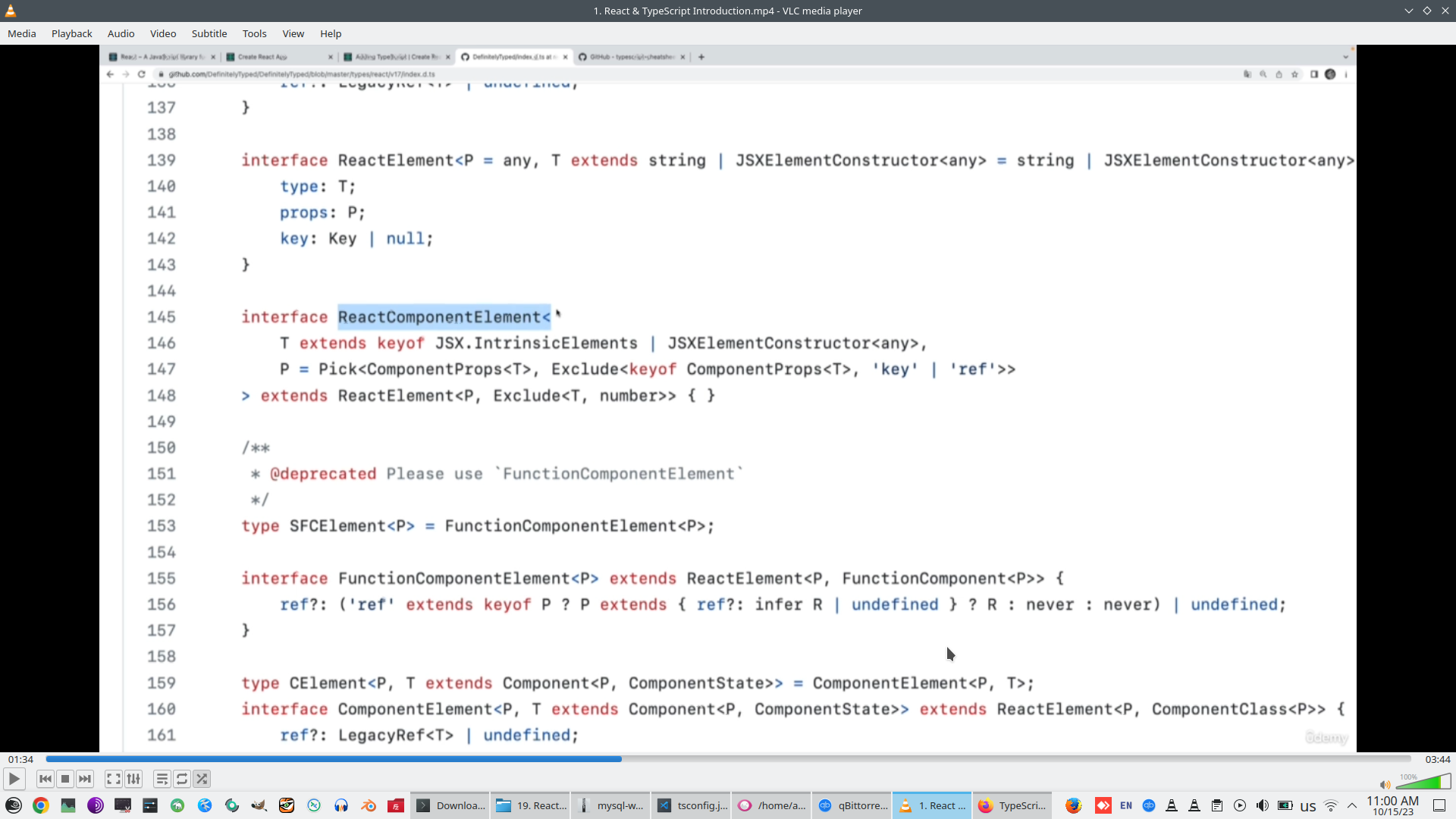Viewport: 1456px width, 819px height.
Task: Expand the View menu
Action: tap(293, 33)
